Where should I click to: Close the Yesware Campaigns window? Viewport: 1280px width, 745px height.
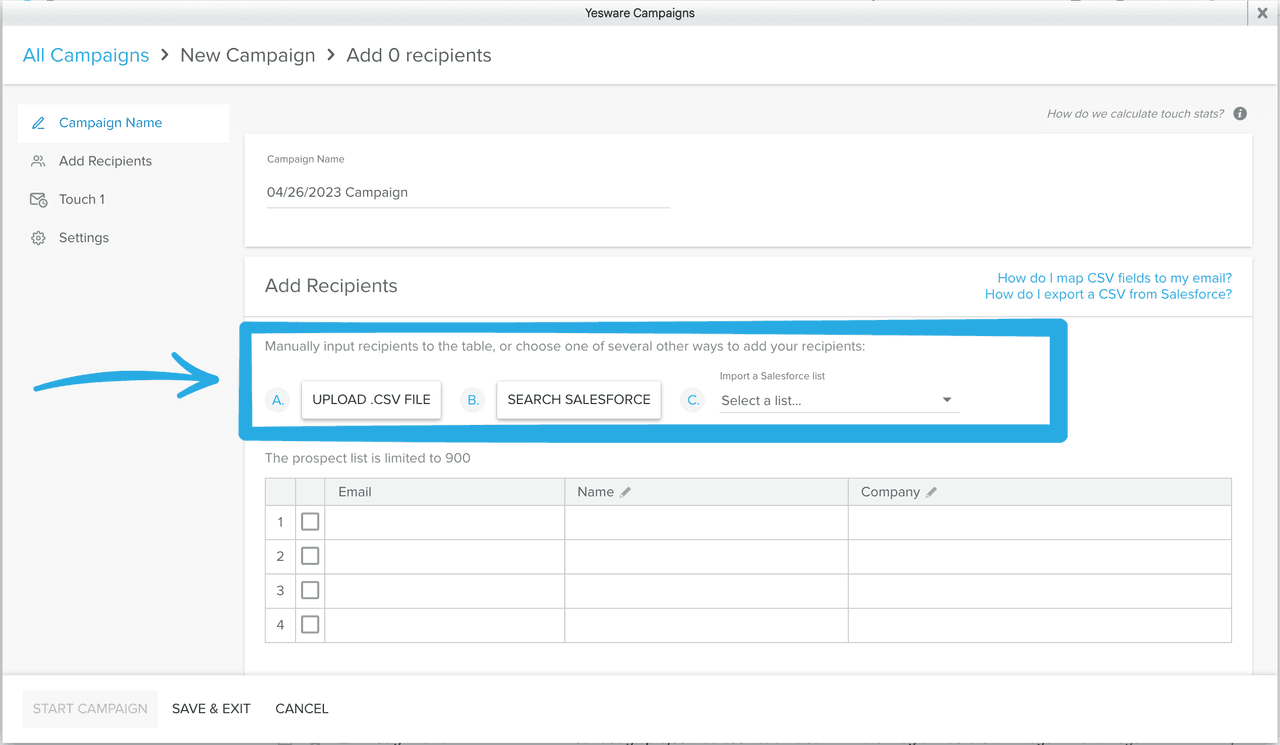pos(1262,13)
